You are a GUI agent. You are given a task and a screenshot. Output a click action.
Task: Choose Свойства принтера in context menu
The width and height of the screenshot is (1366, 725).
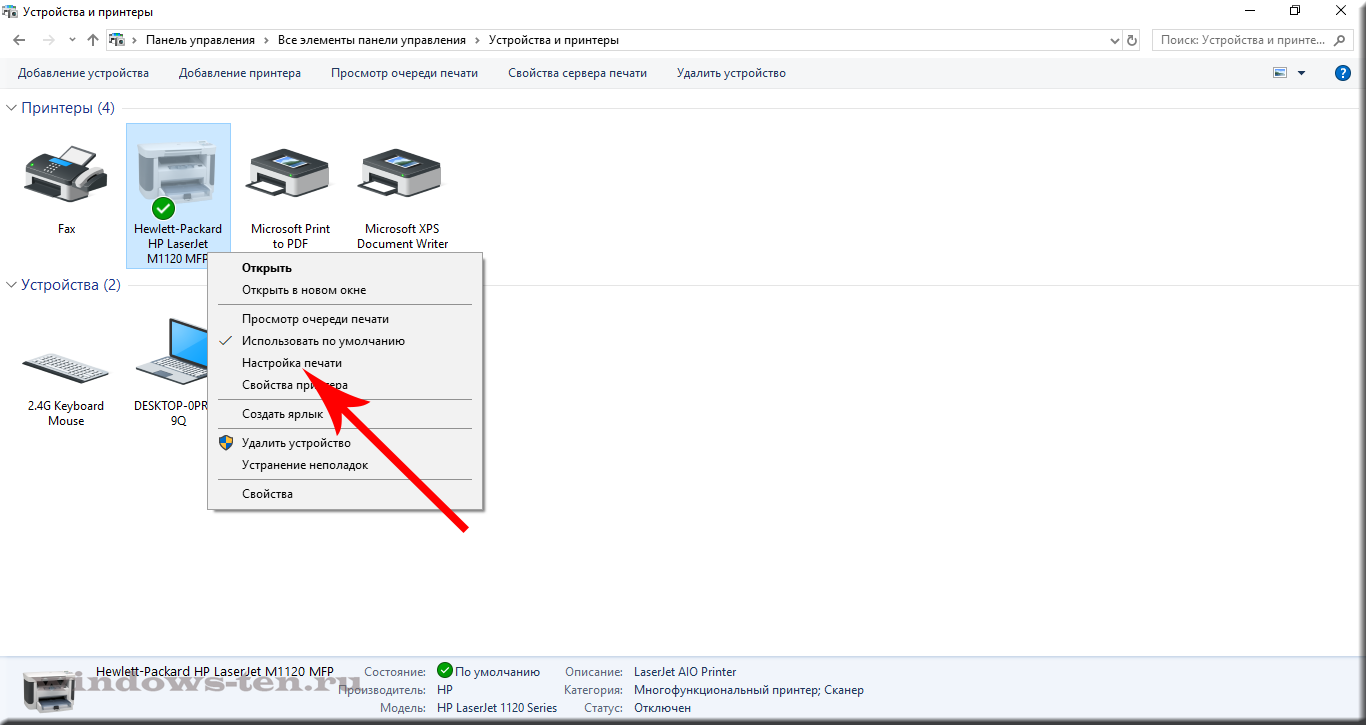click(x=345, y=385)
